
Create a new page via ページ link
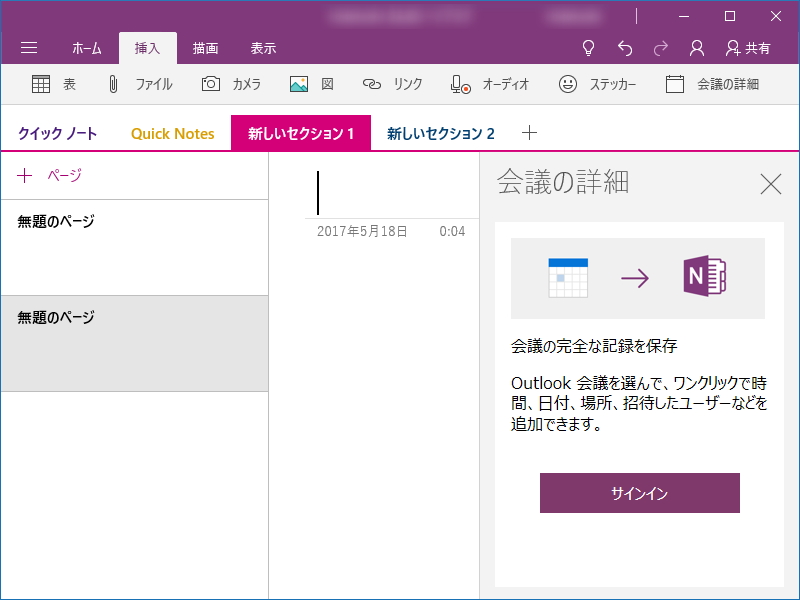coord(49,175)
